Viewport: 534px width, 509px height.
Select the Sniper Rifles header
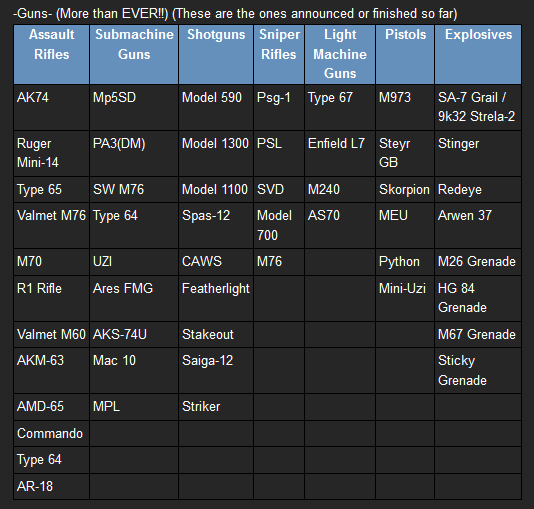pyautogui.click(x=279, y=54)
